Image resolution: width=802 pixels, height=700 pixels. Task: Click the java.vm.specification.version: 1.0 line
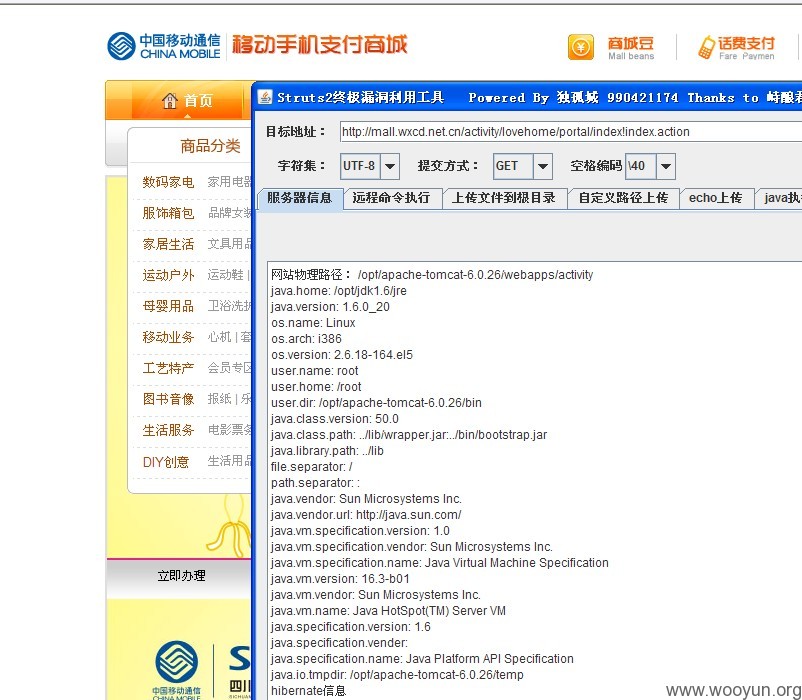(x=361, y=531)
